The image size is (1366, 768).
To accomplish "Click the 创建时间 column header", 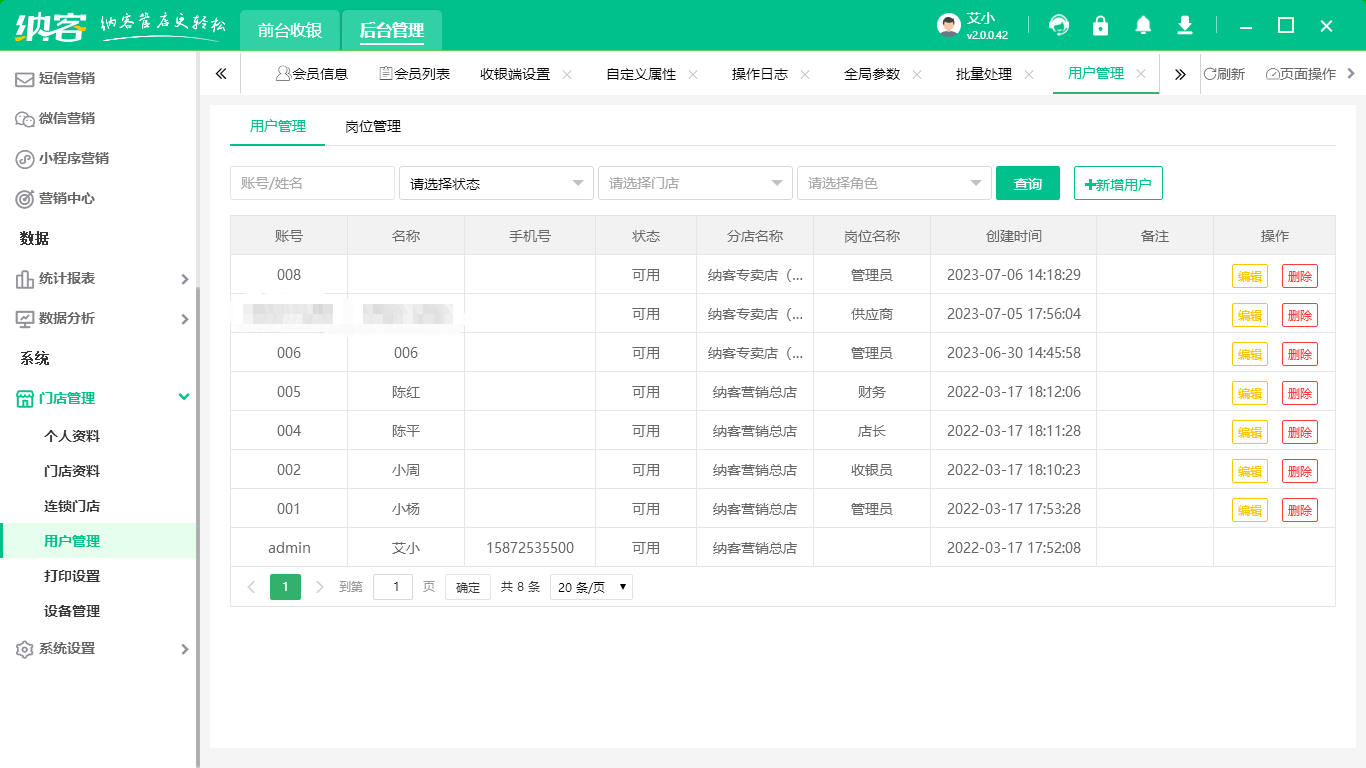I will point(1013,236).
